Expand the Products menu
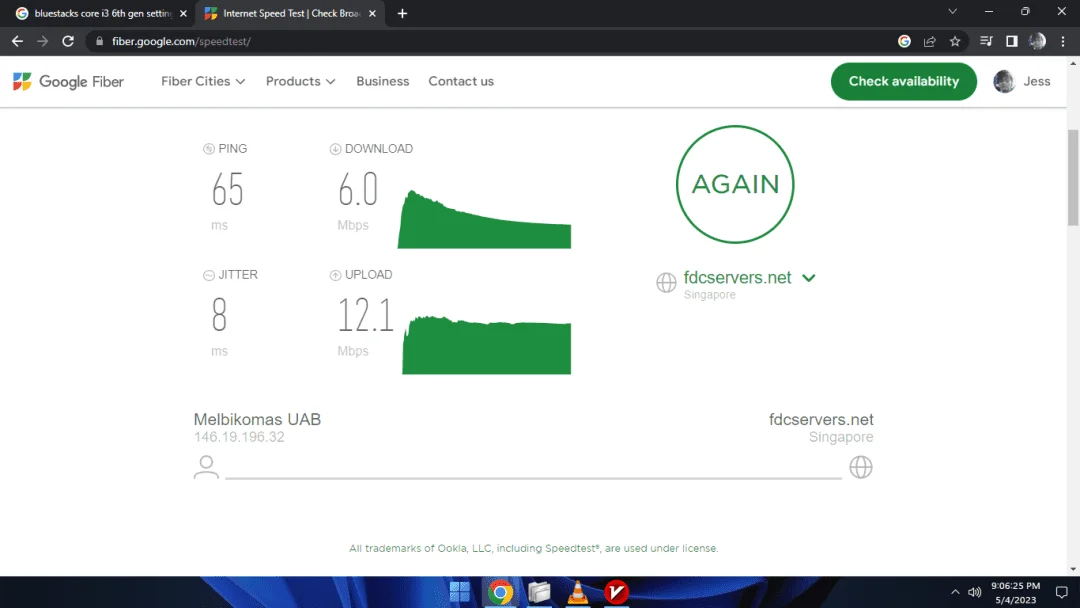Viewport: 1080px width, 608px height. pyautogui.click(x=300, y=81)
